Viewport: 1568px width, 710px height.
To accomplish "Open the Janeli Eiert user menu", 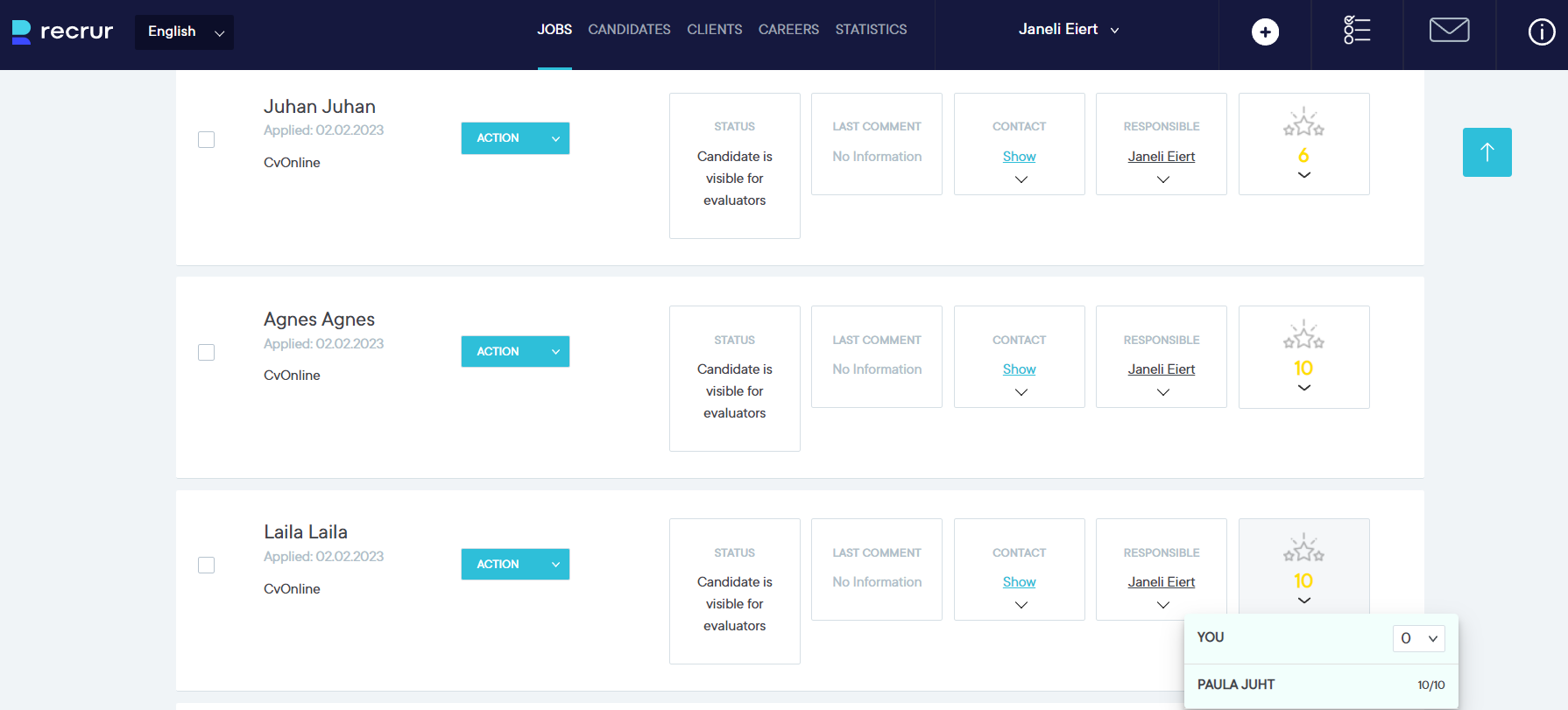I will [1068, 30].
